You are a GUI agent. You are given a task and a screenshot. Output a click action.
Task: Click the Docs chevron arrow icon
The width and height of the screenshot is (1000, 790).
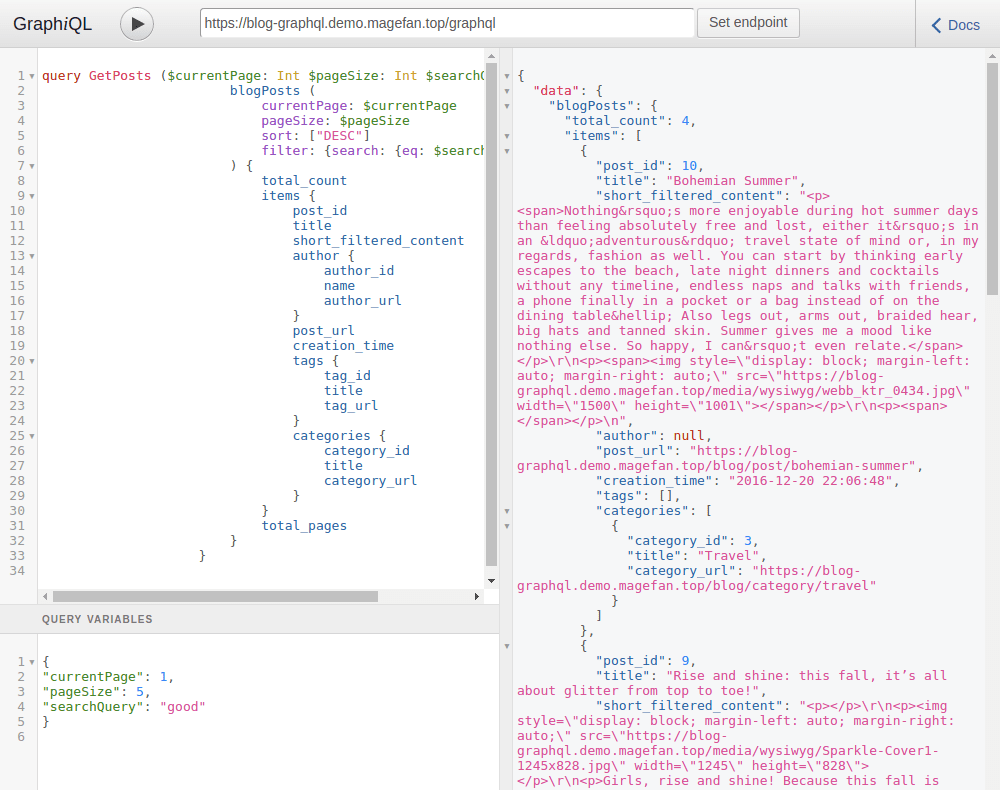pos(936,25)
